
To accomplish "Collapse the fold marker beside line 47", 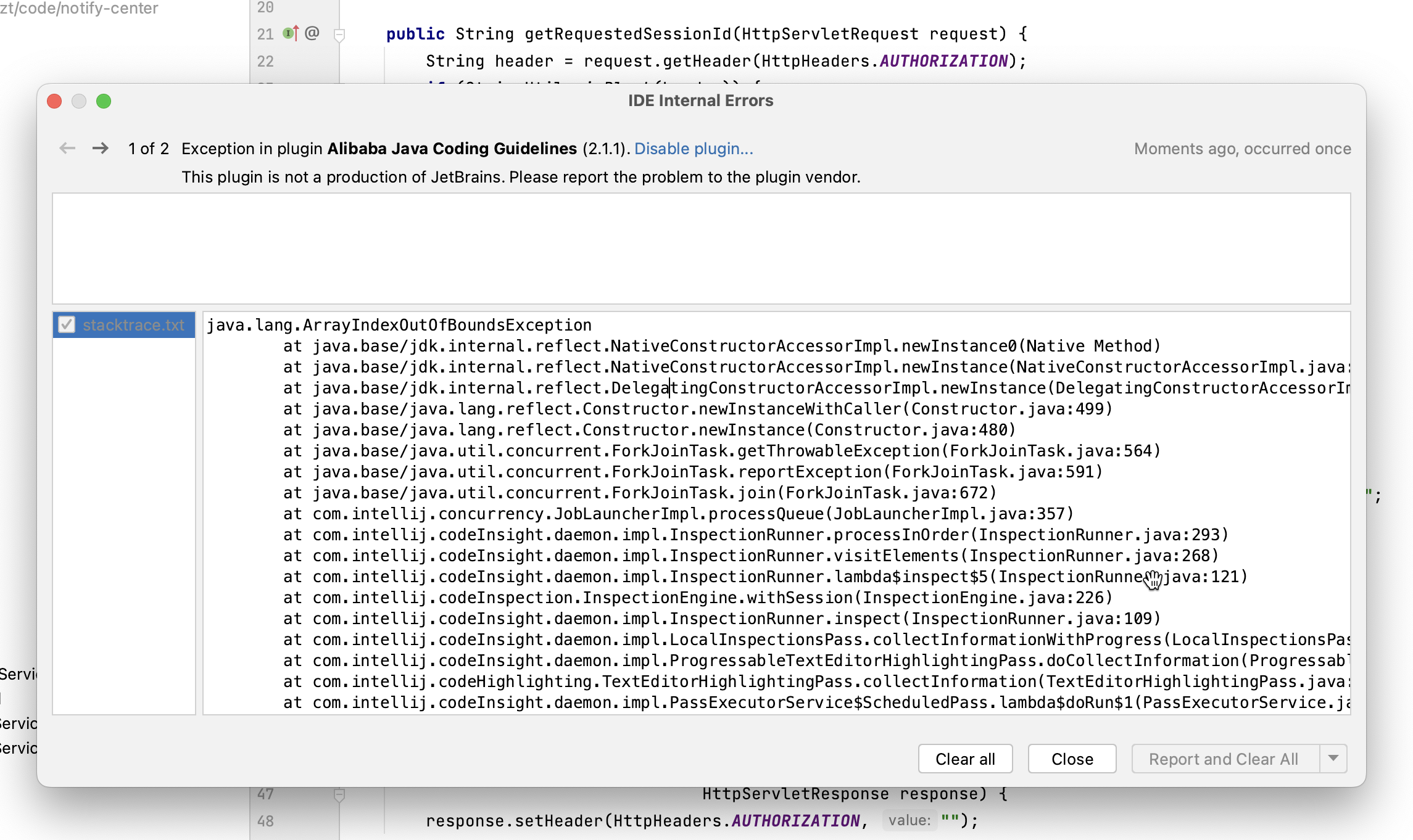I will (339, 794).
